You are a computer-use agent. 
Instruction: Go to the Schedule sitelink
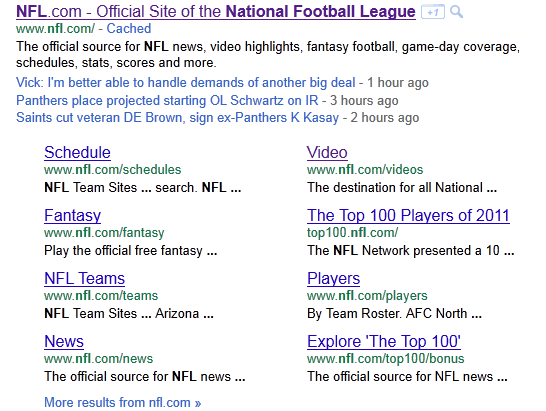tap(77, 153)
